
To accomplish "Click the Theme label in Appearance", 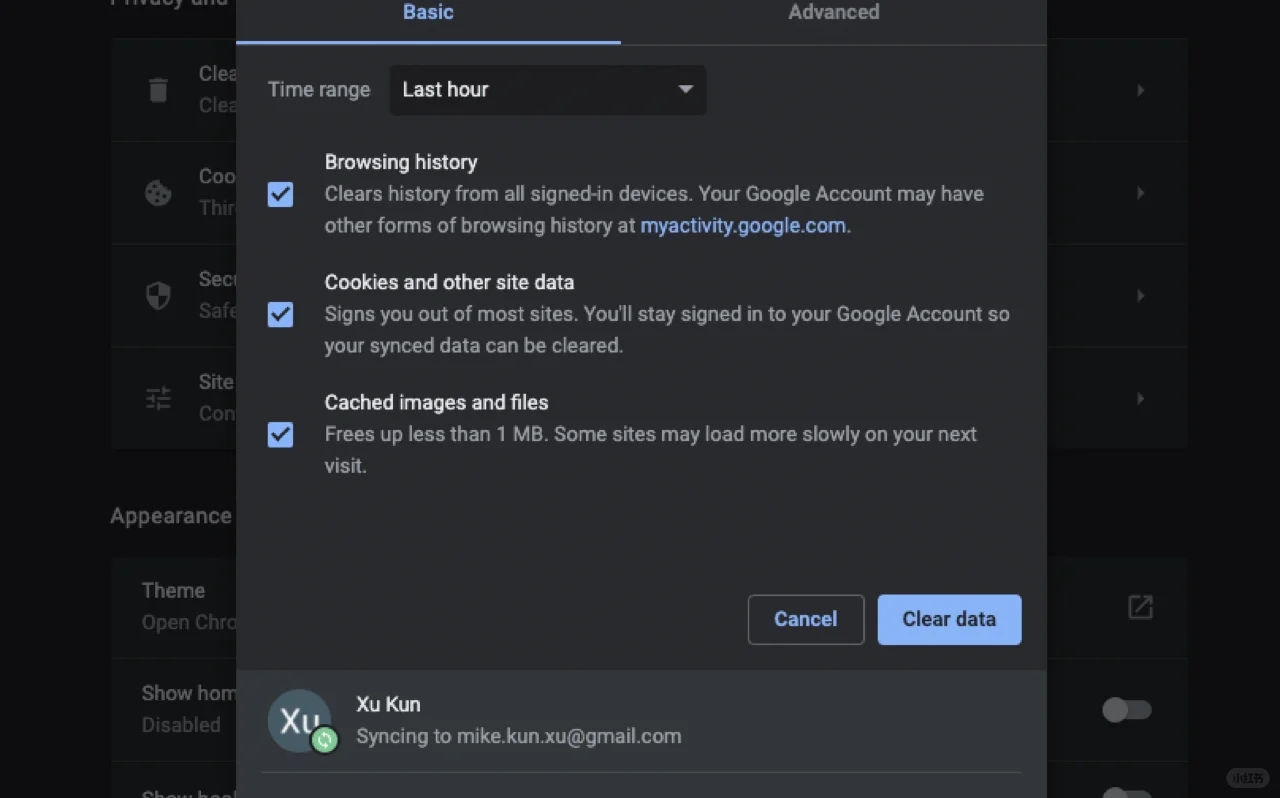I will pos(173,591).
